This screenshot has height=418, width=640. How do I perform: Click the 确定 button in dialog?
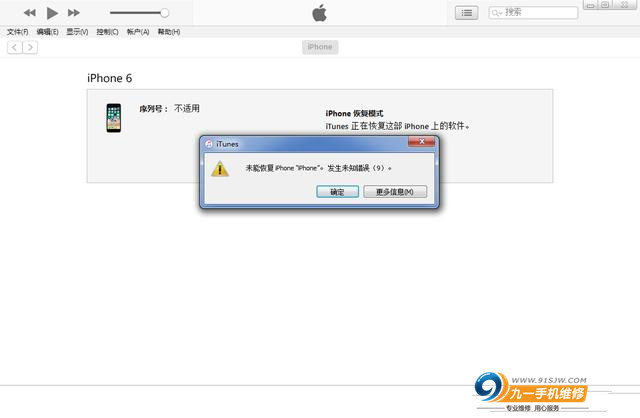click(x=338, y=192)
